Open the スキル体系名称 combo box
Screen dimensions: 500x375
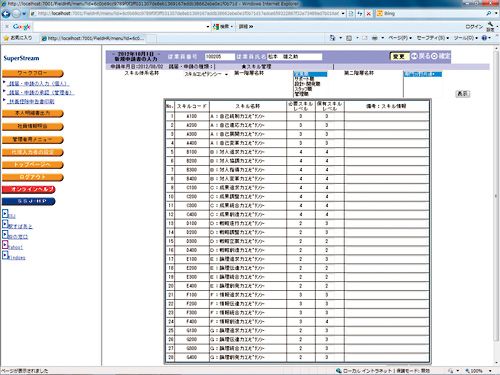click(206, 74)
